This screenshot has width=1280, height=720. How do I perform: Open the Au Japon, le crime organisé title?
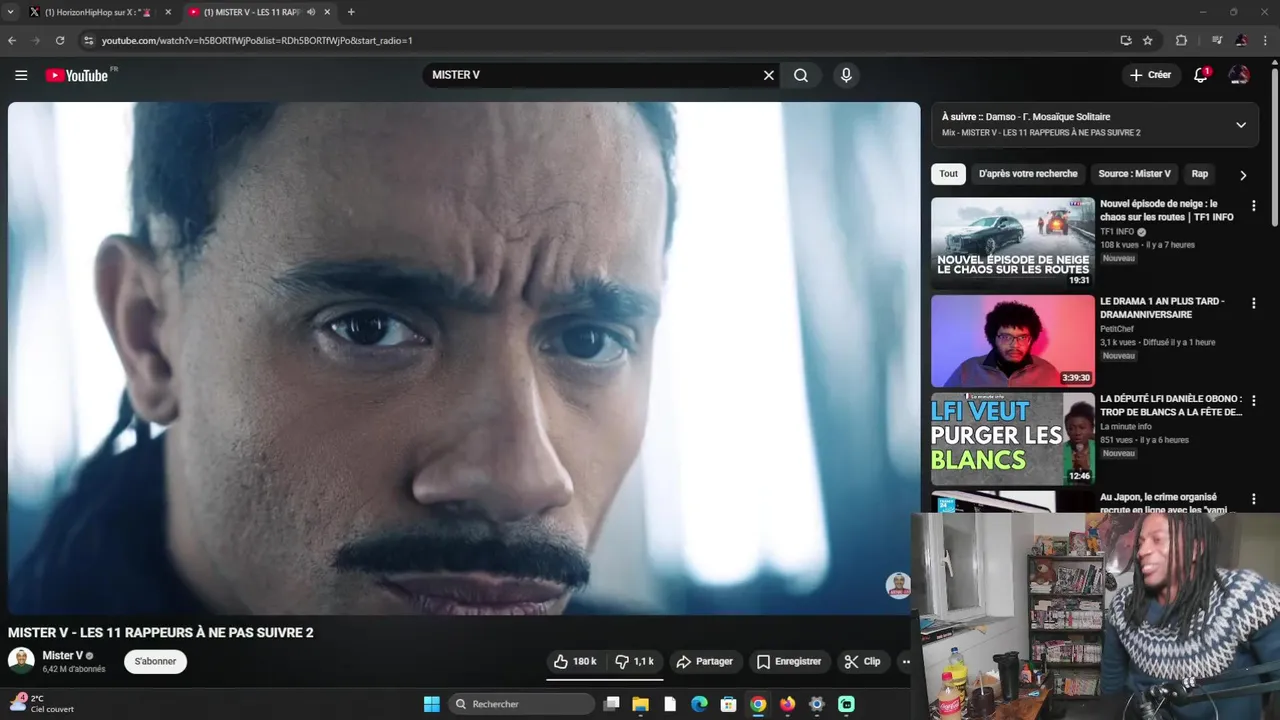1165,503
